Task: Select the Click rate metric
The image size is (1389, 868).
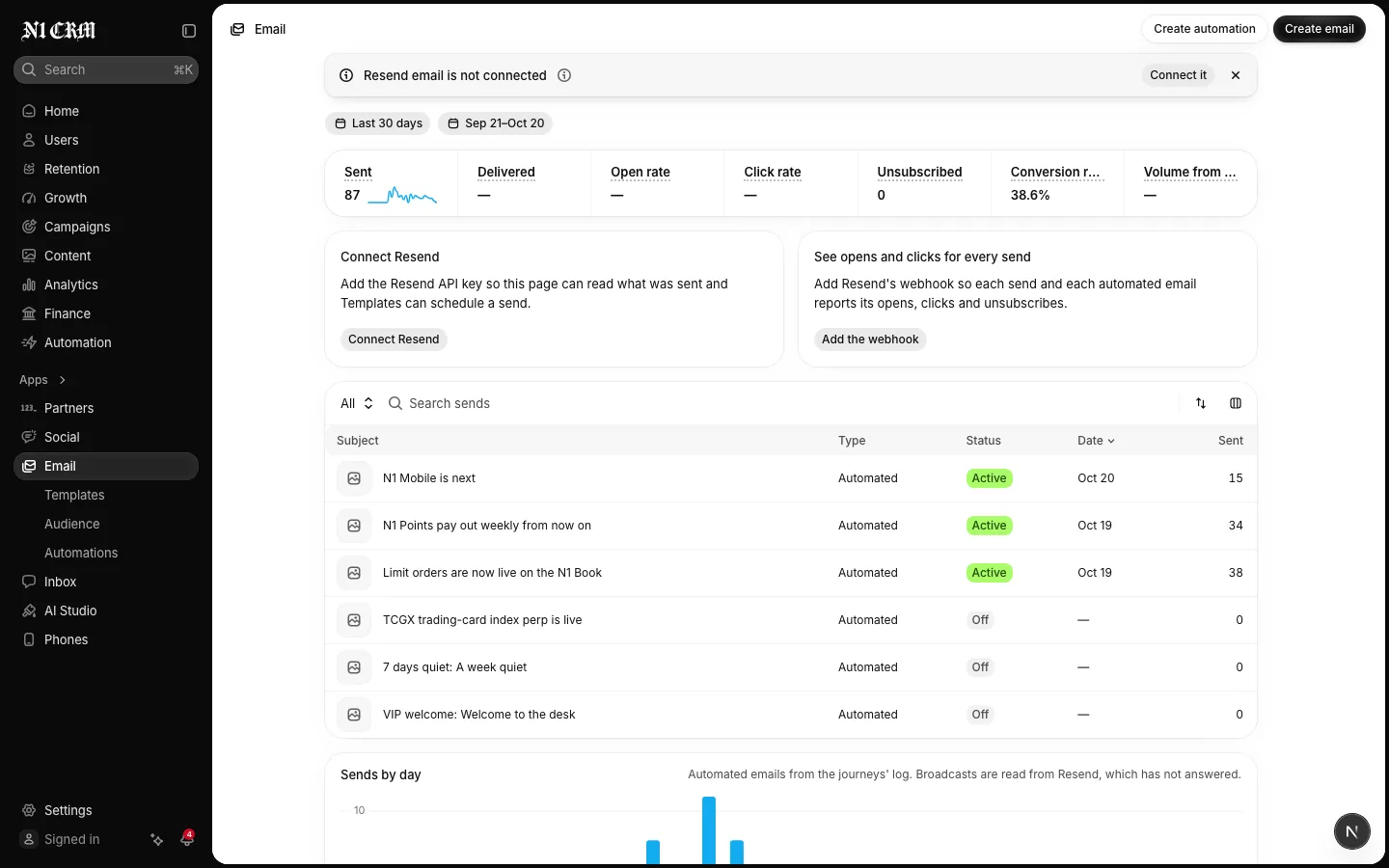Action: [x=791, y=183]
